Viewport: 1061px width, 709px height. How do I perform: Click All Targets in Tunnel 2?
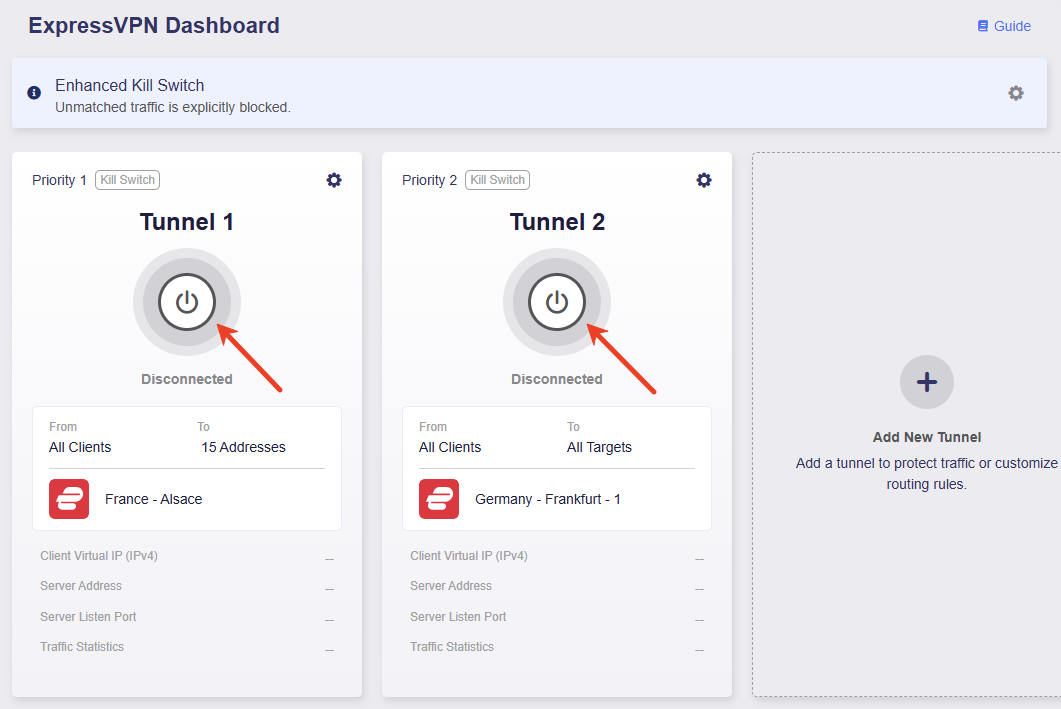tap(600, 447)
